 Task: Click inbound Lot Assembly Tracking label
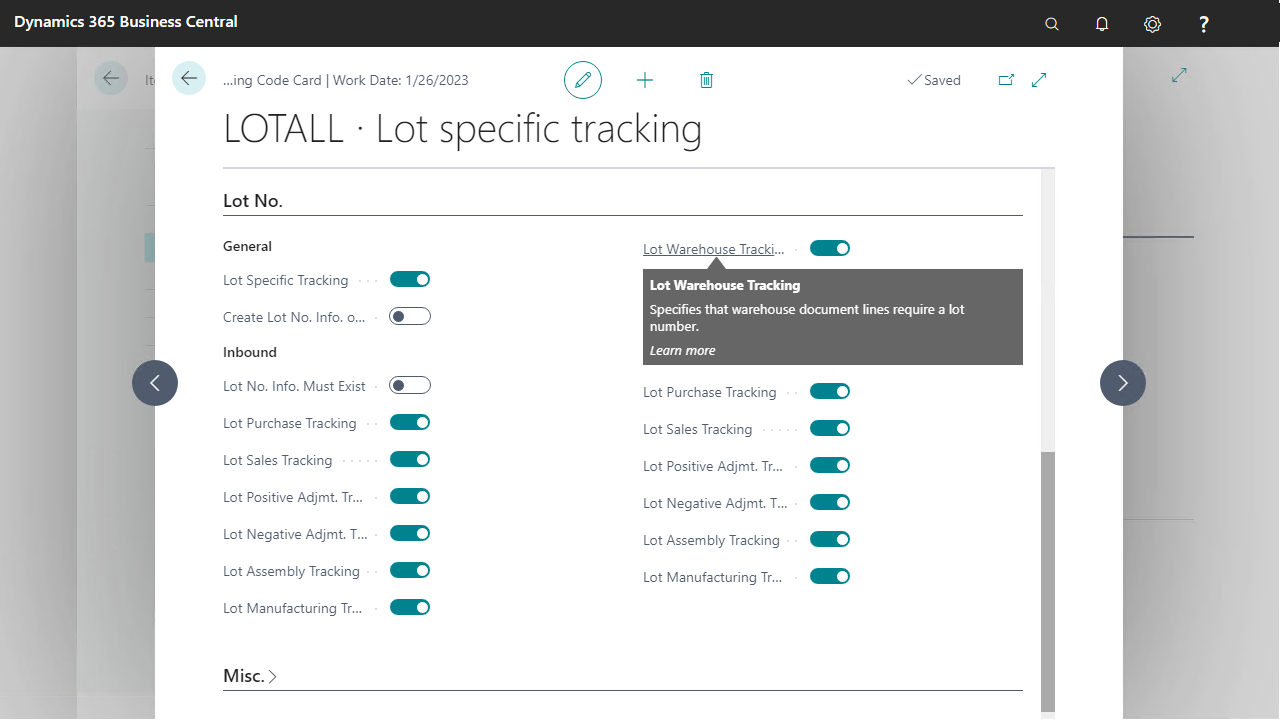[x=291, y=571]
